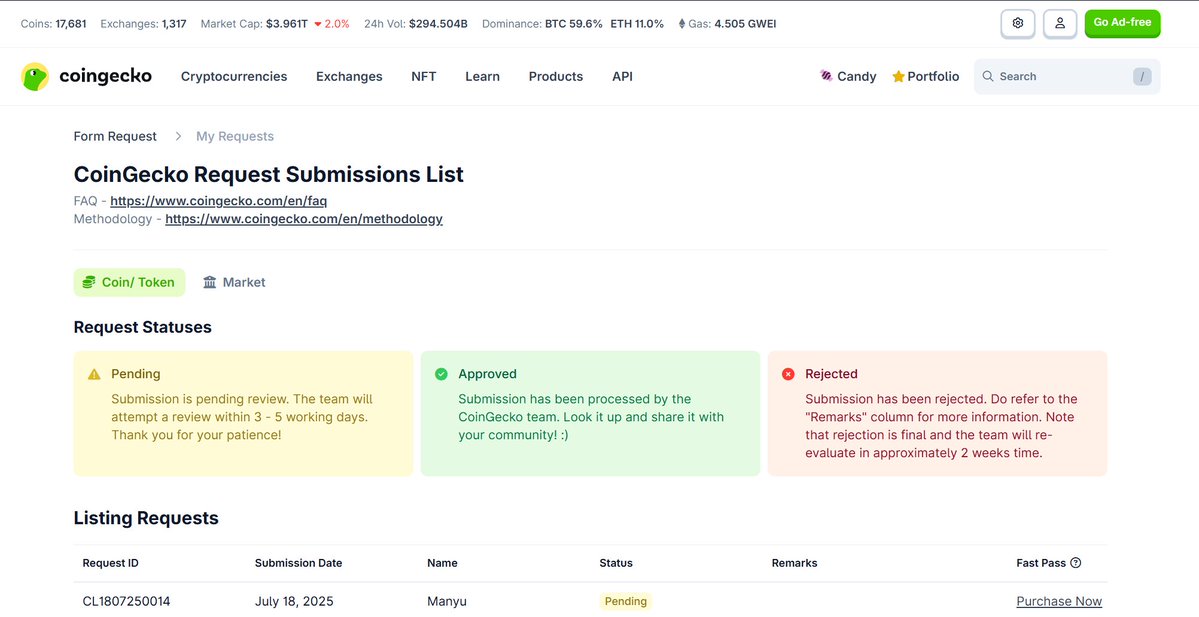Click the red market cap down arrow

[x=318, y=24]
